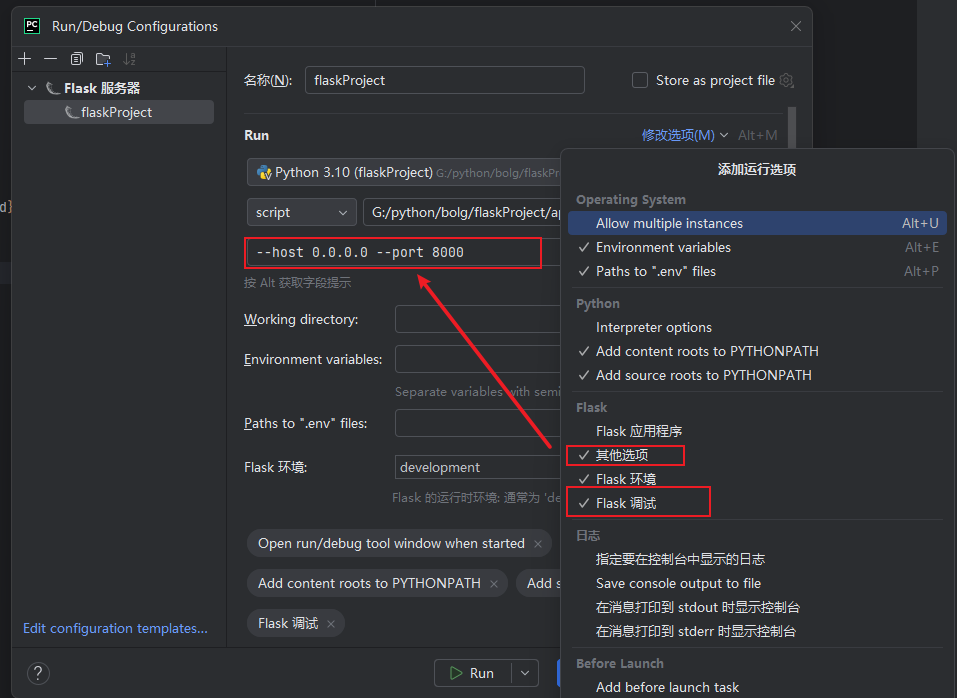Click the gear icon beside Store as project file
This screenshot has width=957, height=698.
785,80
